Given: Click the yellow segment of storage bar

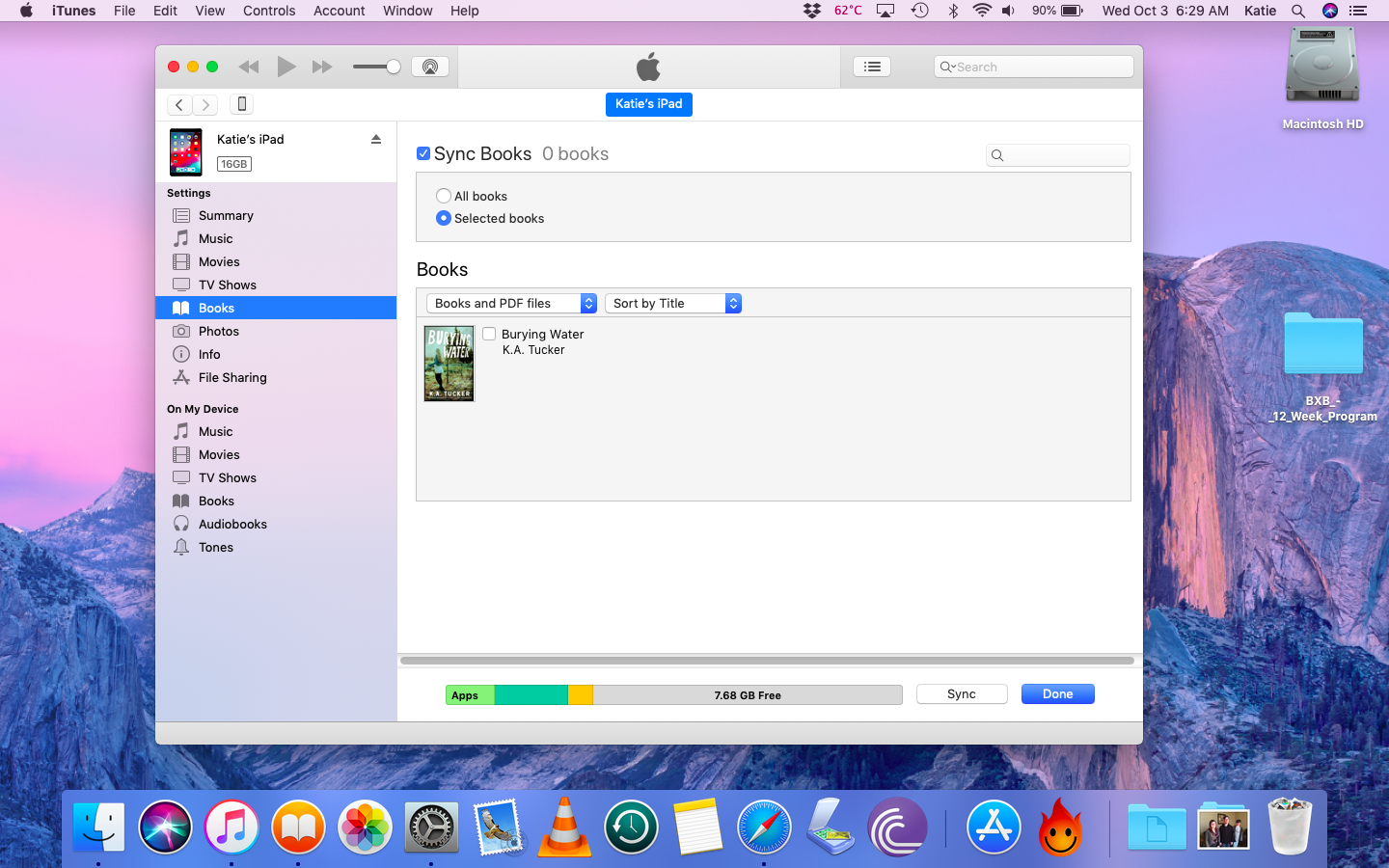Looking at the screenshot, I should pos(581,695).
